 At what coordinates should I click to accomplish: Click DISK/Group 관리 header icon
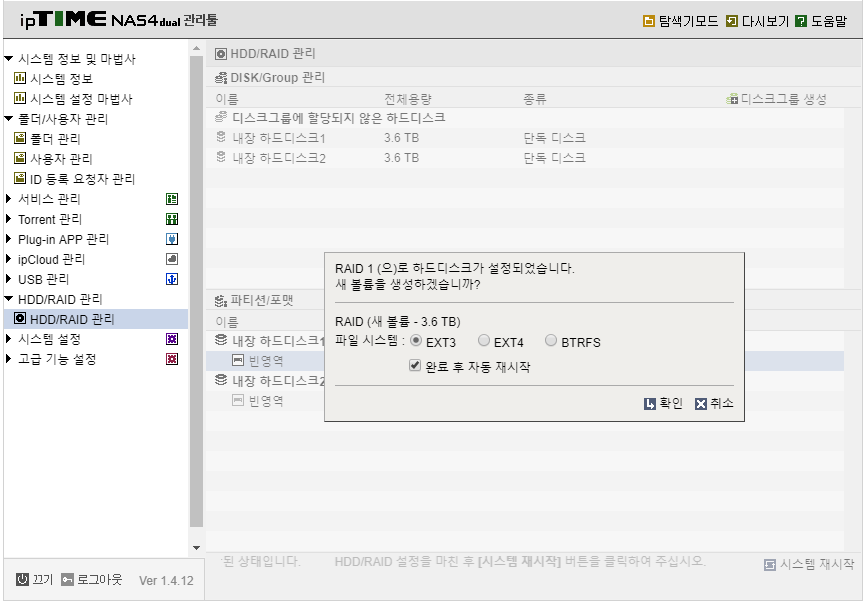point(221,78)
